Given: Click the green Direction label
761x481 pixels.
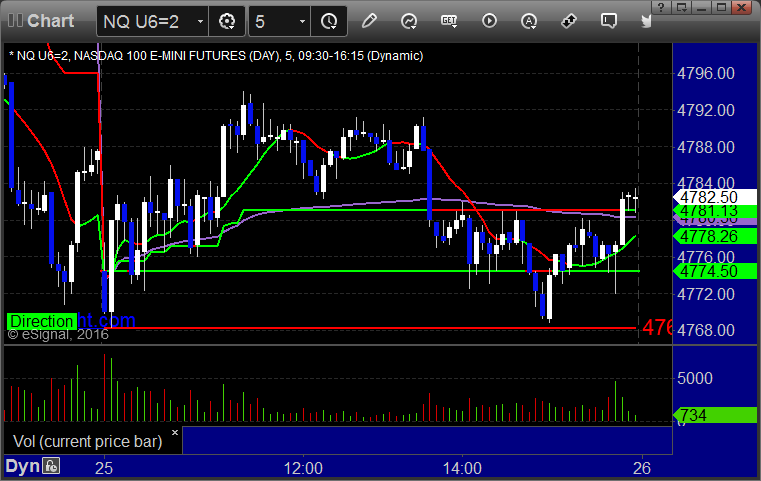Looking at the screenshot, I should tap(42, 321).
